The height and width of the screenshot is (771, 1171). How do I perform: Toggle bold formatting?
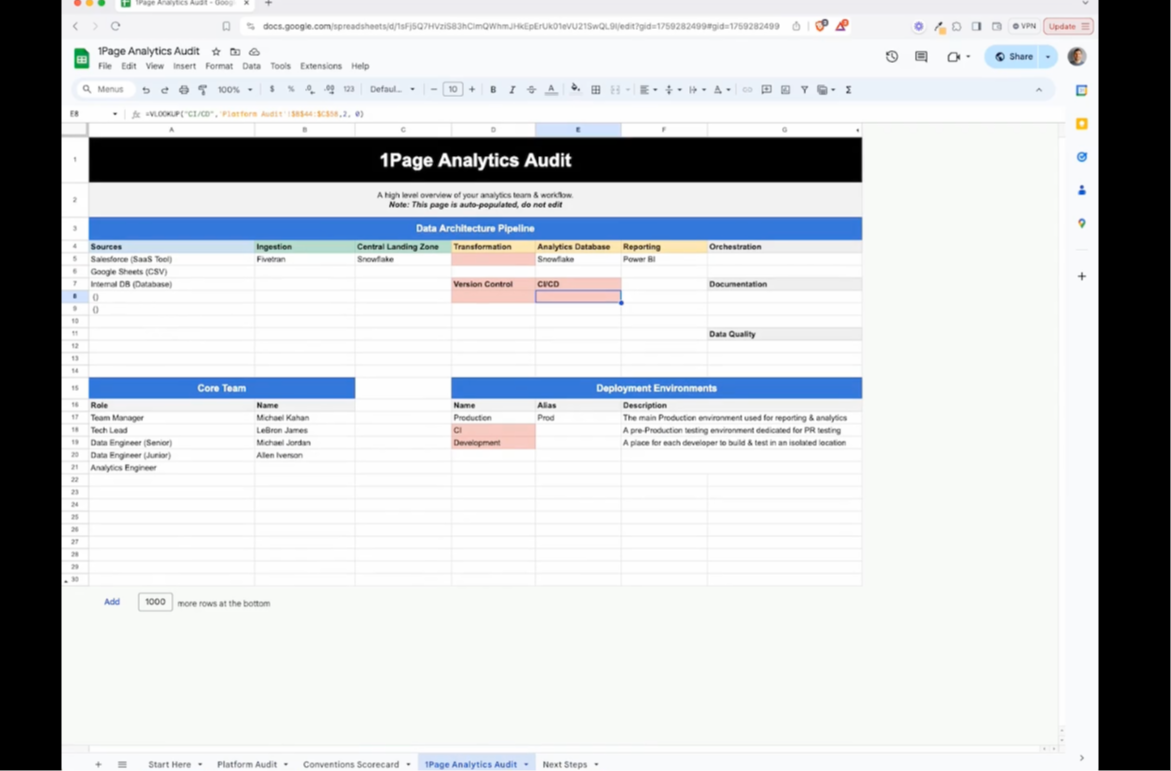click(x=493, y=89)
